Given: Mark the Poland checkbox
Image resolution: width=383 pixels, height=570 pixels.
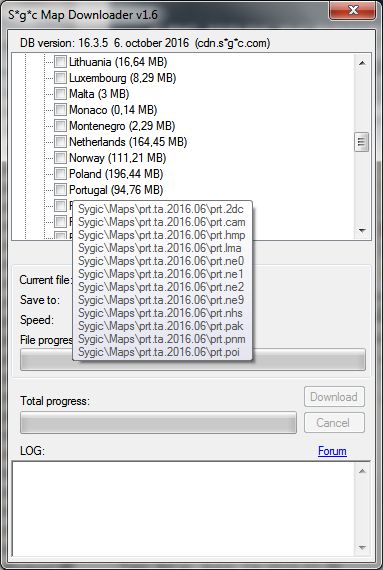Looking at the screenshot, I should (x=60, y=173).
